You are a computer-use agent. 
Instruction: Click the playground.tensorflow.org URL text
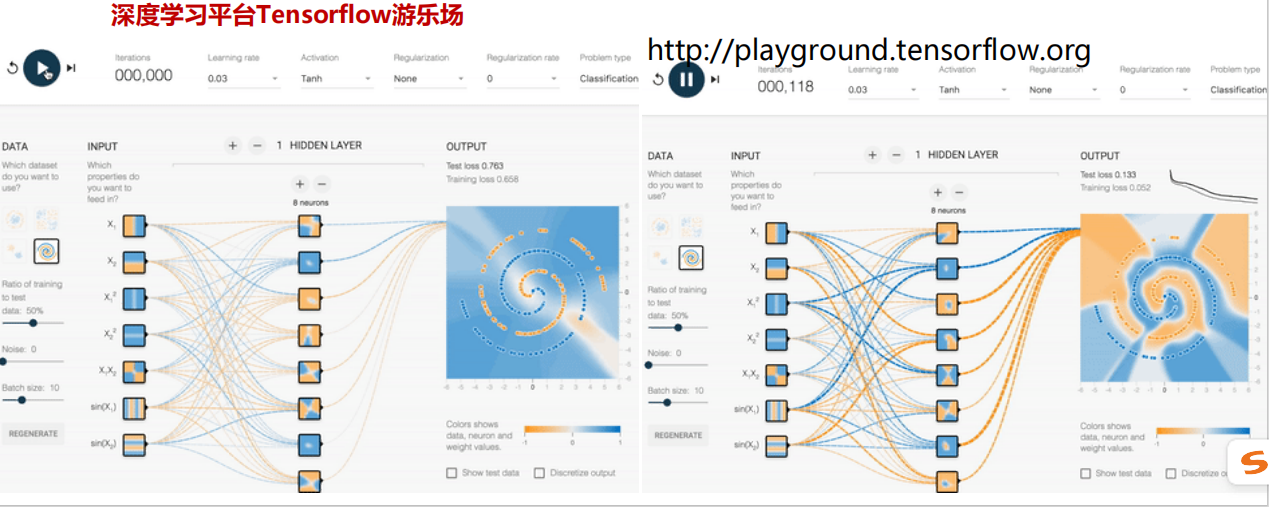pos(869,50)
